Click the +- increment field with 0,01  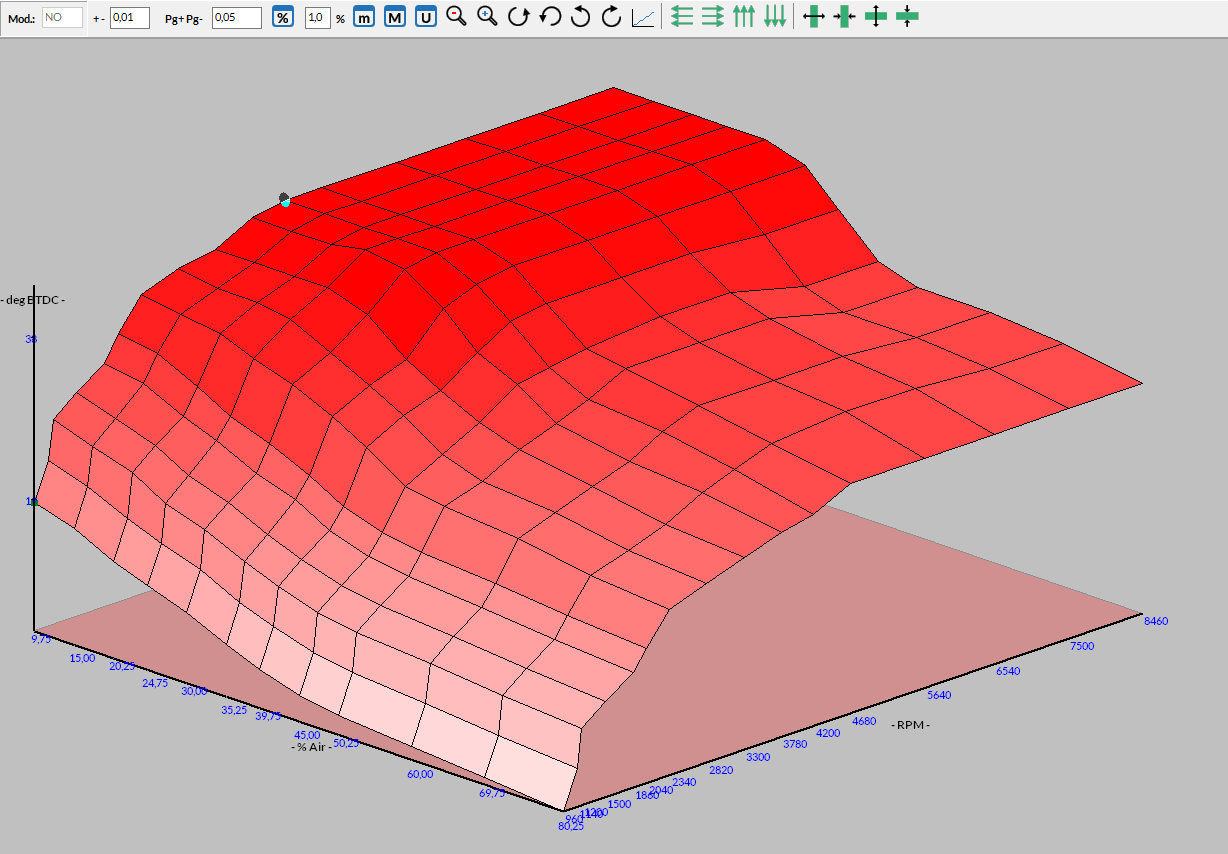[129, 18]
